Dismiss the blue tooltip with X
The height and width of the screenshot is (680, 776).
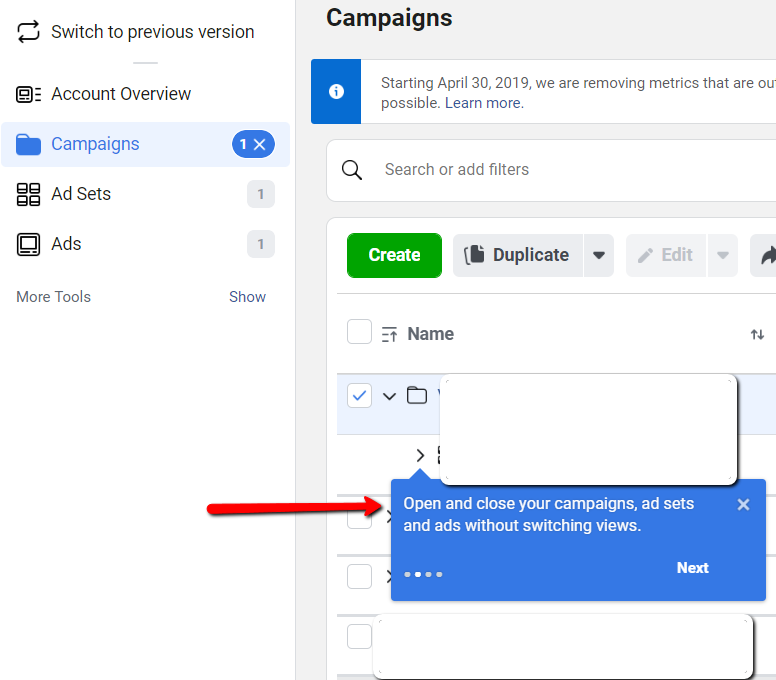743,505
